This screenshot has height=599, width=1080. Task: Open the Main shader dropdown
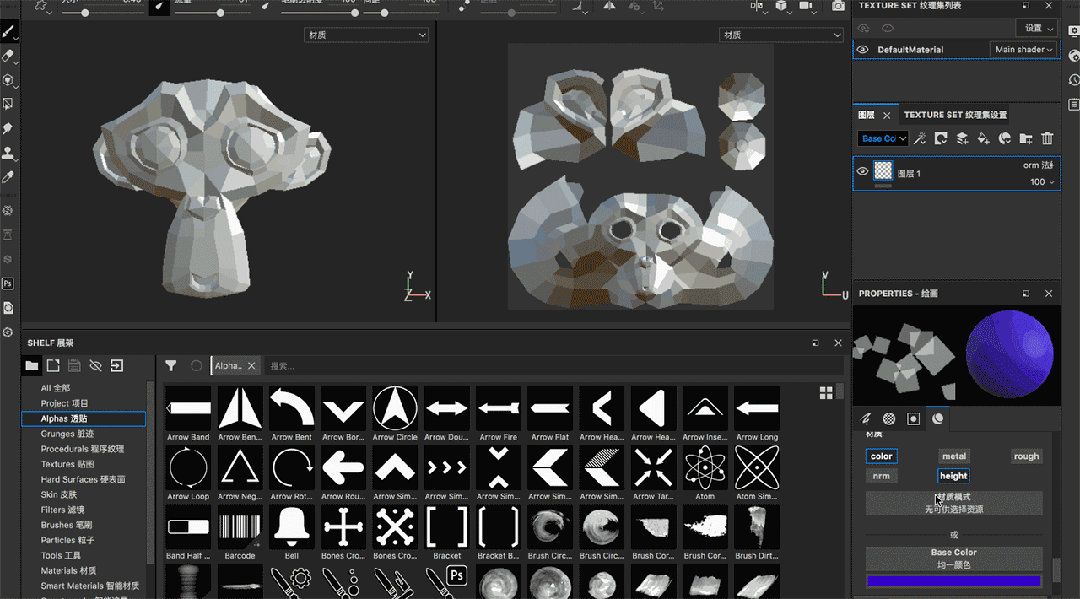pos(1024,50)
